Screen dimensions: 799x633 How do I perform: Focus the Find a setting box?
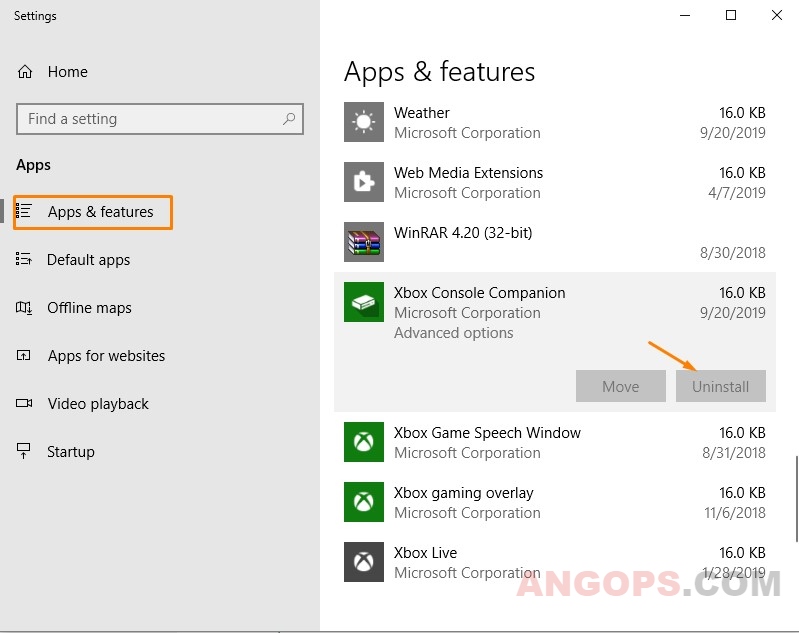[160, 119]
